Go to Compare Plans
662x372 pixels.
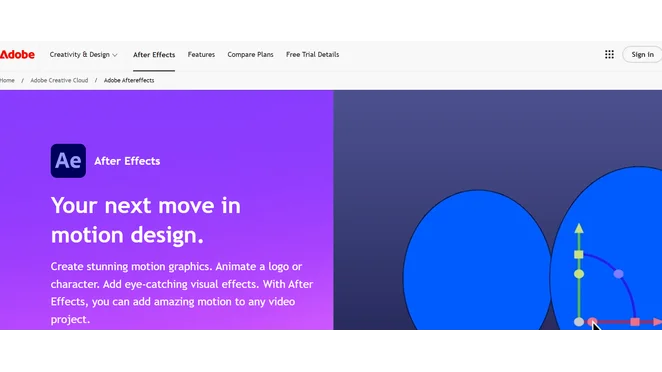coord(250,54)
